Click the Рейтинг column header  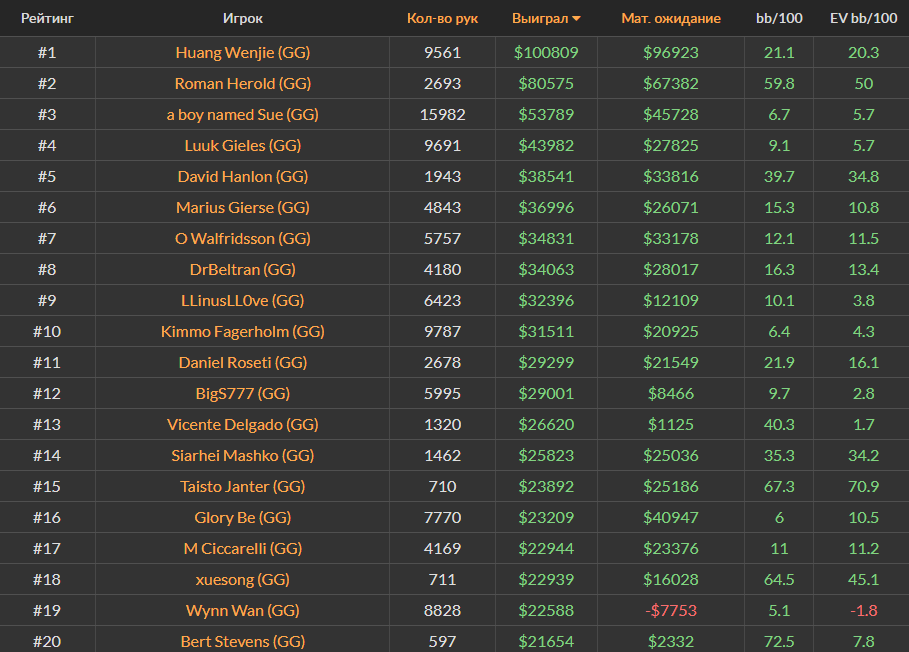(x=47, y=18)
